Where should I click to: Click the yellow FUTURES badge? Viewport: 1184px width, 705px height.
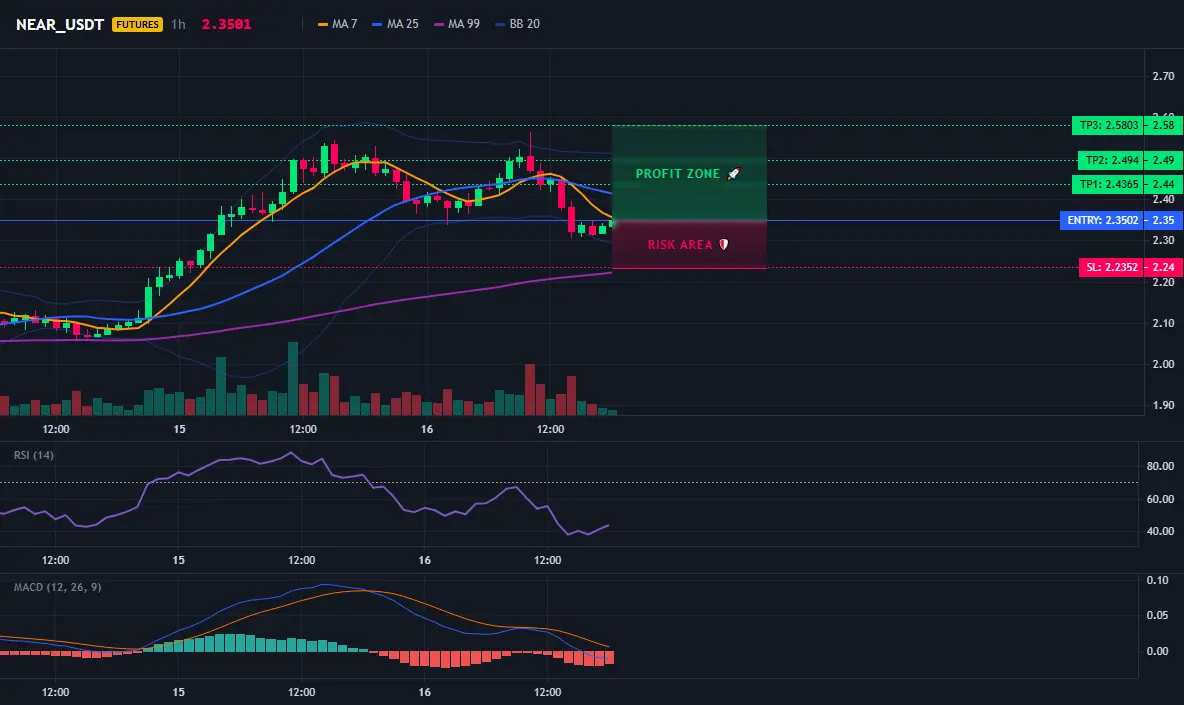coord(137,24)
